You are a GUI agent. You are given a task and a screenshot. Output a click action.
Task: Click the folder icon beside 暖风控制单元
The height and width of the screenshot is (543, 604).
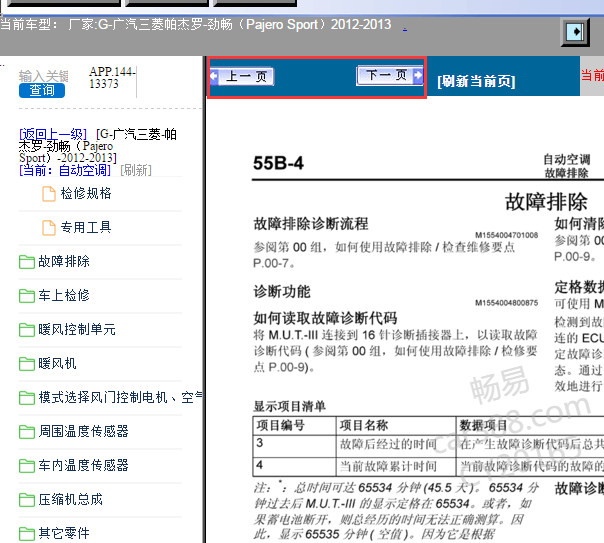coord(27,330)
